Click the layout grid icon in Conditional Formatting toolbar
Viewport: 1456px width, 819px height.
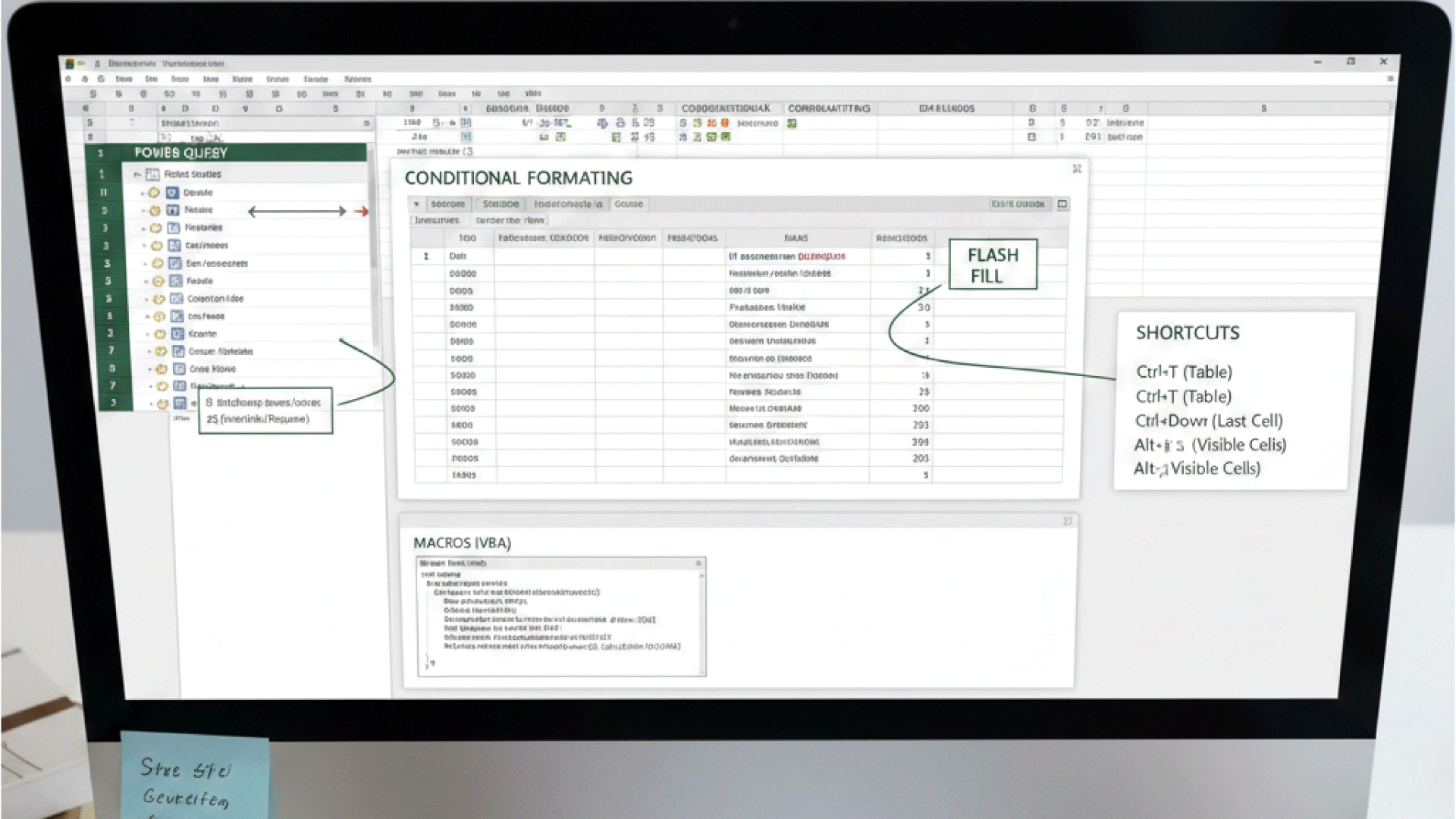1062,204
